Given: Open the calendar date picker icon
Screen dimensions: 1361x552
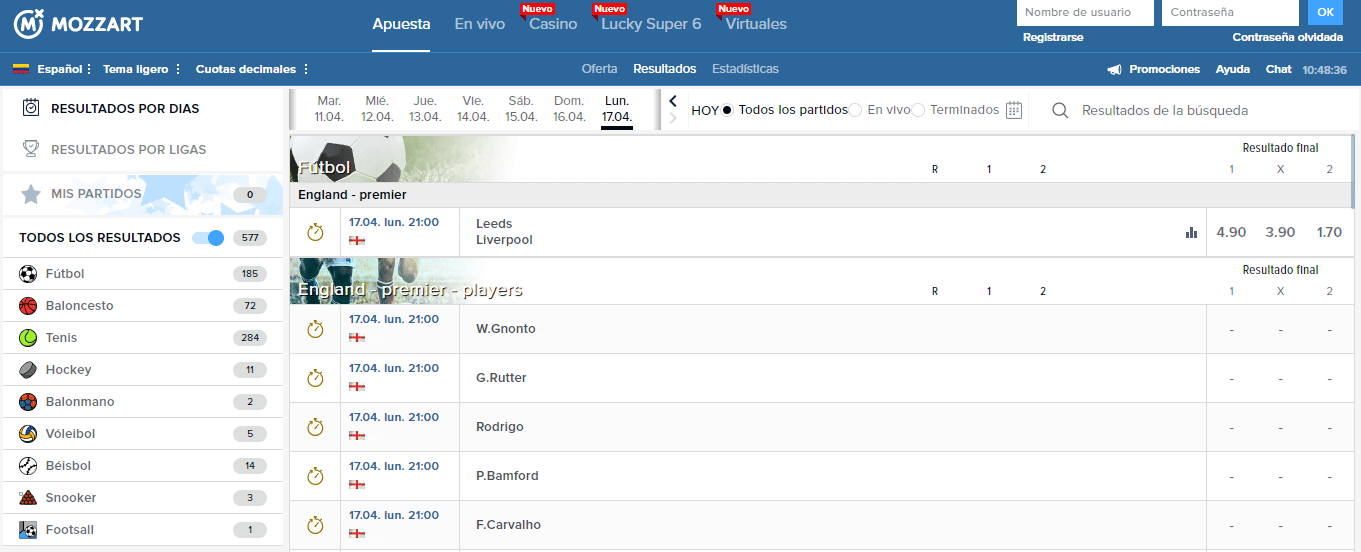Looking at the screenshot, I should 1014,110.
